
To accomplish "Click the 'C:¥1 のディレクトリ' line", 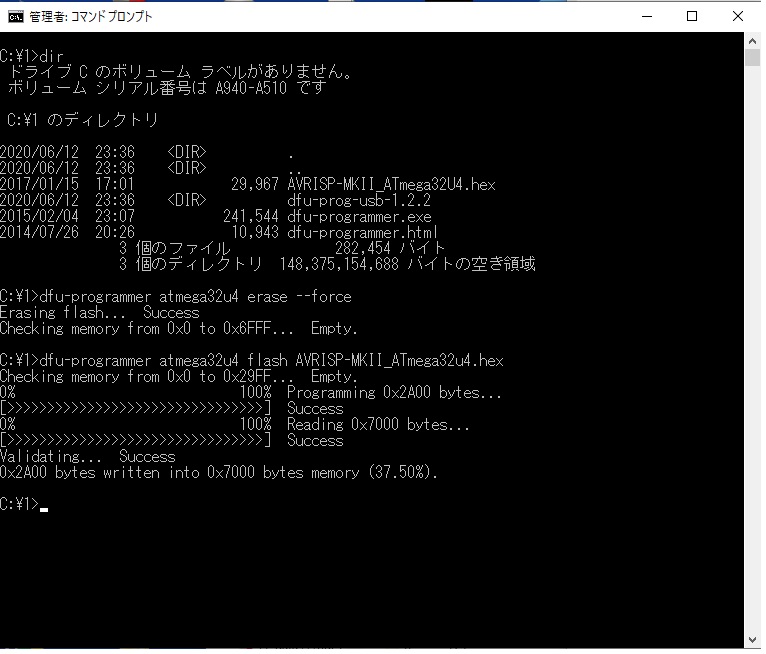I will pos(83,120).
